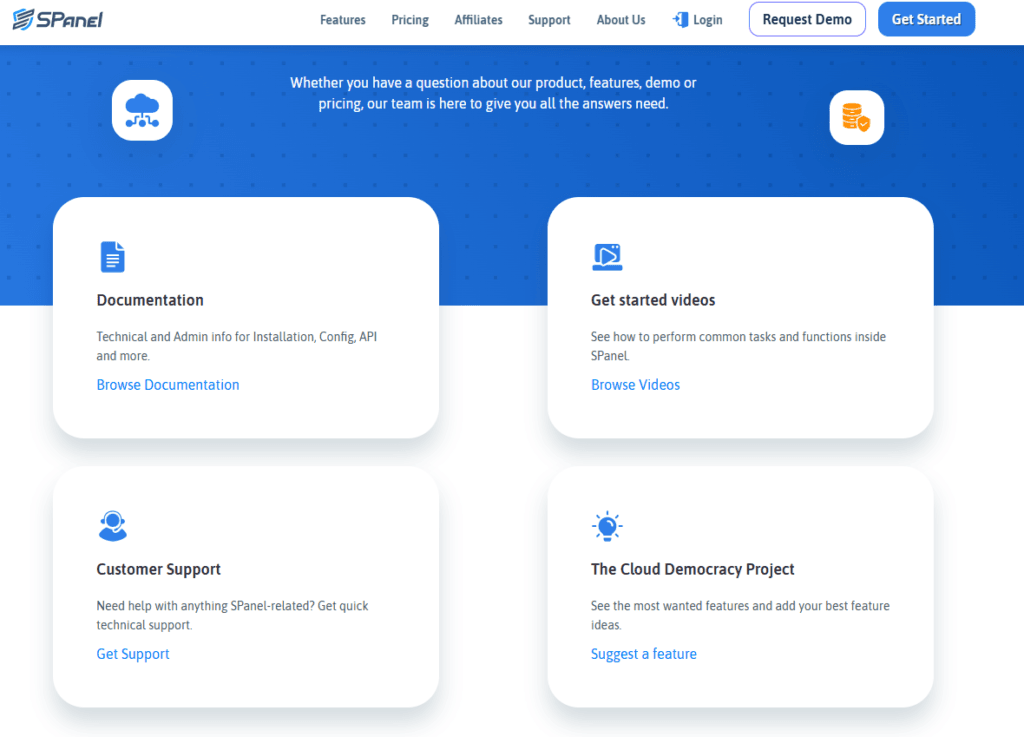Click the Get started videos play icon
The height and width of the screenshot is (737, 1024).
(607, 257)
